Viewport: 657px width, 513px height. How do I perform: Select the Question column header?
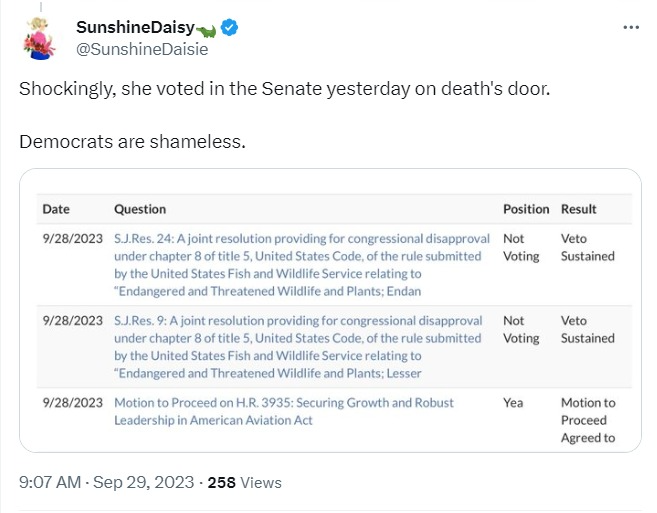click(x=140, y=209)
